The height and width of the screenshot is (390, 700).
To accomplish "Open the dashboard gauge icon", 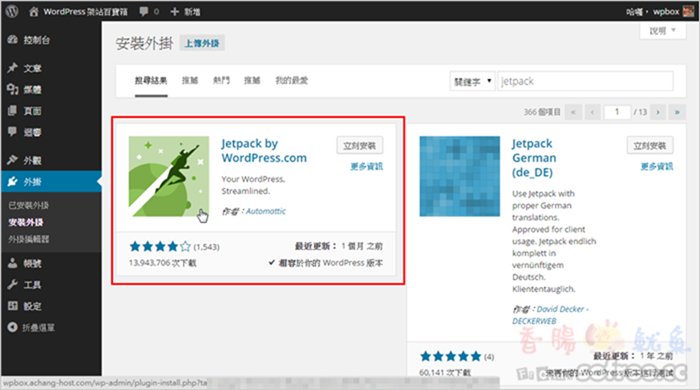I will click(x=12, y=40).
